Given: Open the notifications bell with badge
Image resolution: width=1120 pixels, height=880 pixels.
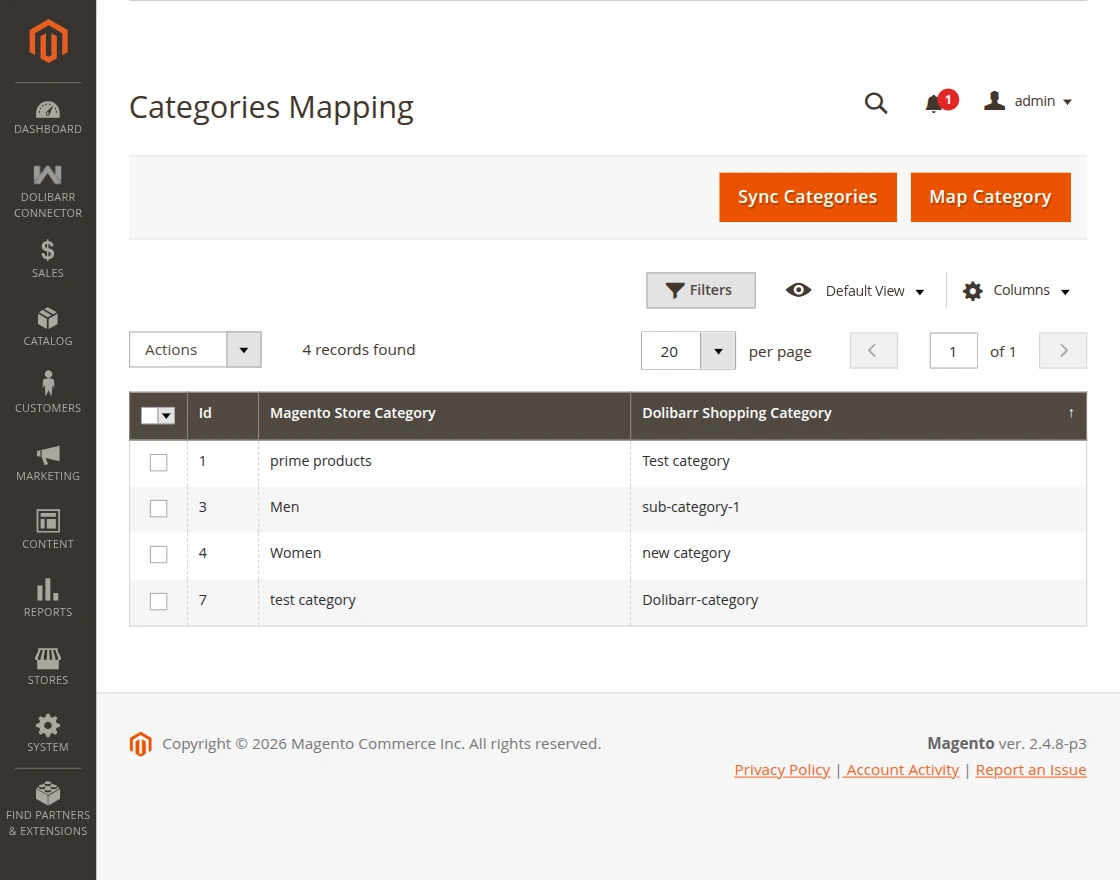Looking at the screenshot, I should 936,103.
